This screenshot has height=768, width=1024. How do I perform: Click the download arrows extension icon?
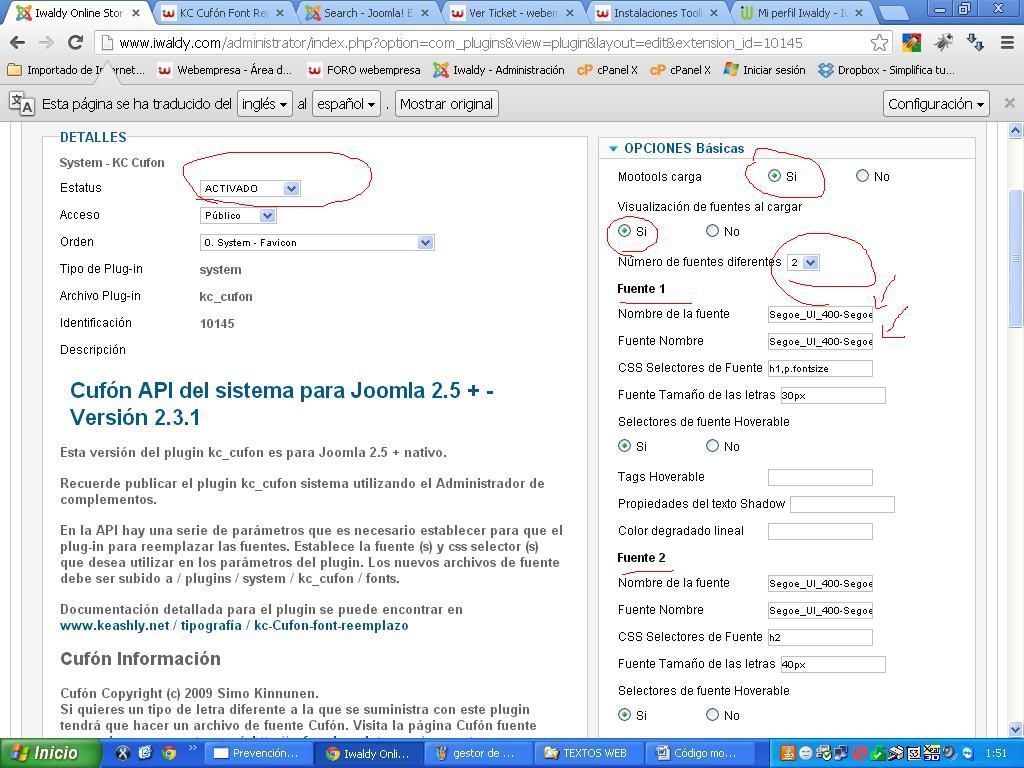pyautogui.click(x=975, y=43)
